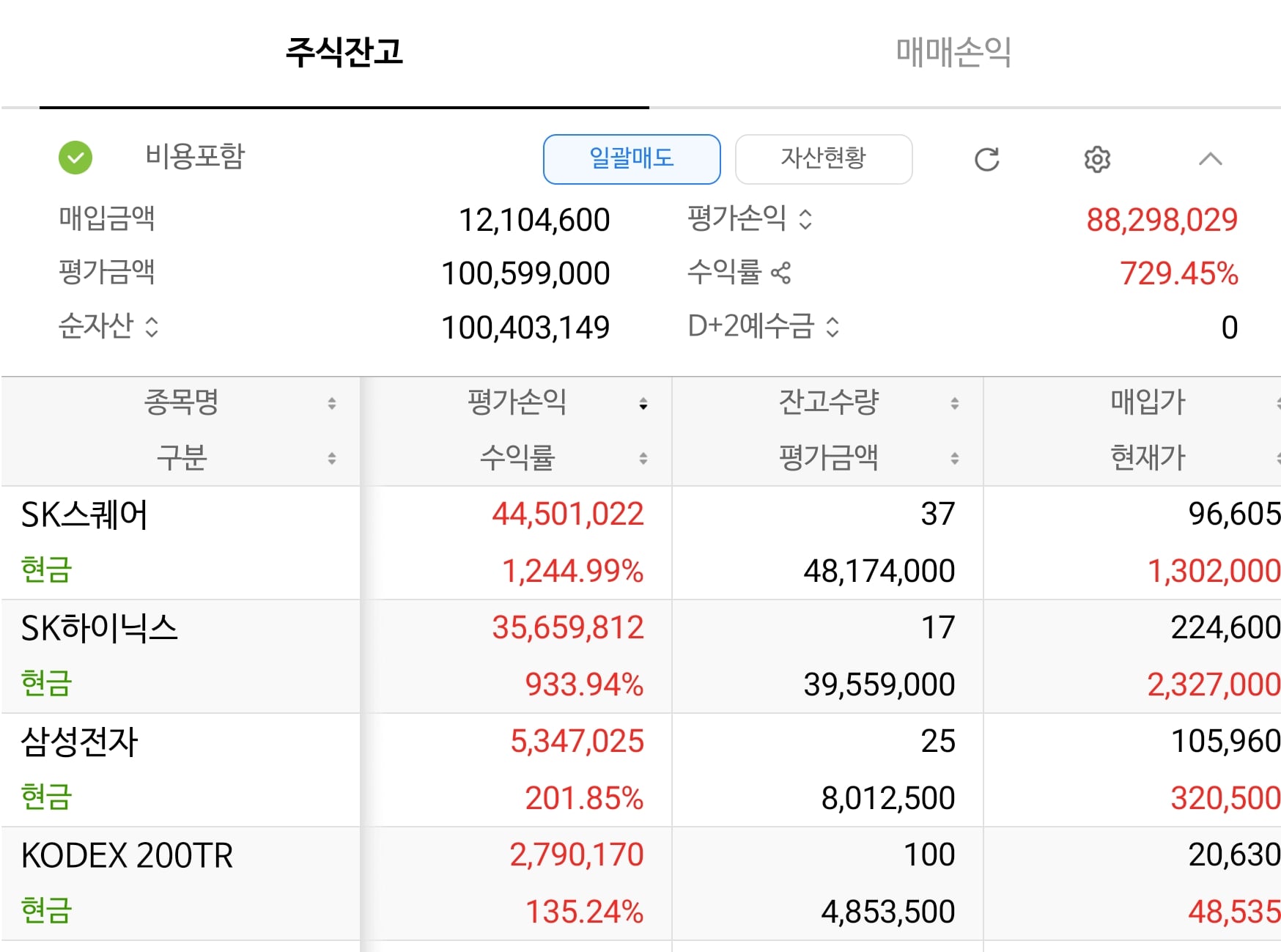Select the 삼성전자 stock row name
The width and height of the screenshot is (1281, 952).
click(79, 742)
